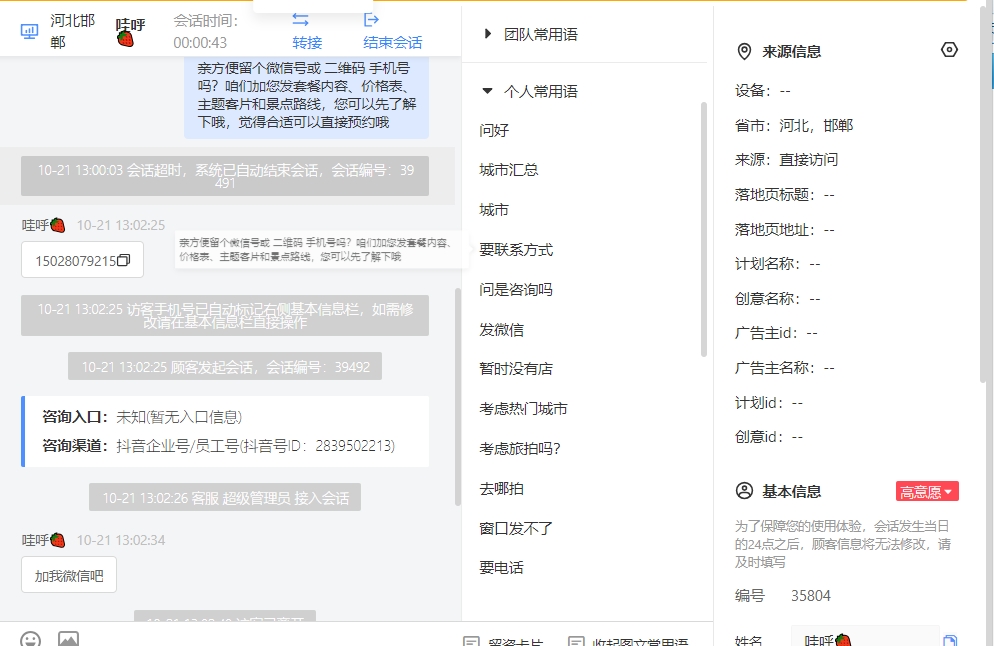This screenshot has width=994, height=646.
Task: Select quick phrase 问是咨询吗
Action: 516,290
